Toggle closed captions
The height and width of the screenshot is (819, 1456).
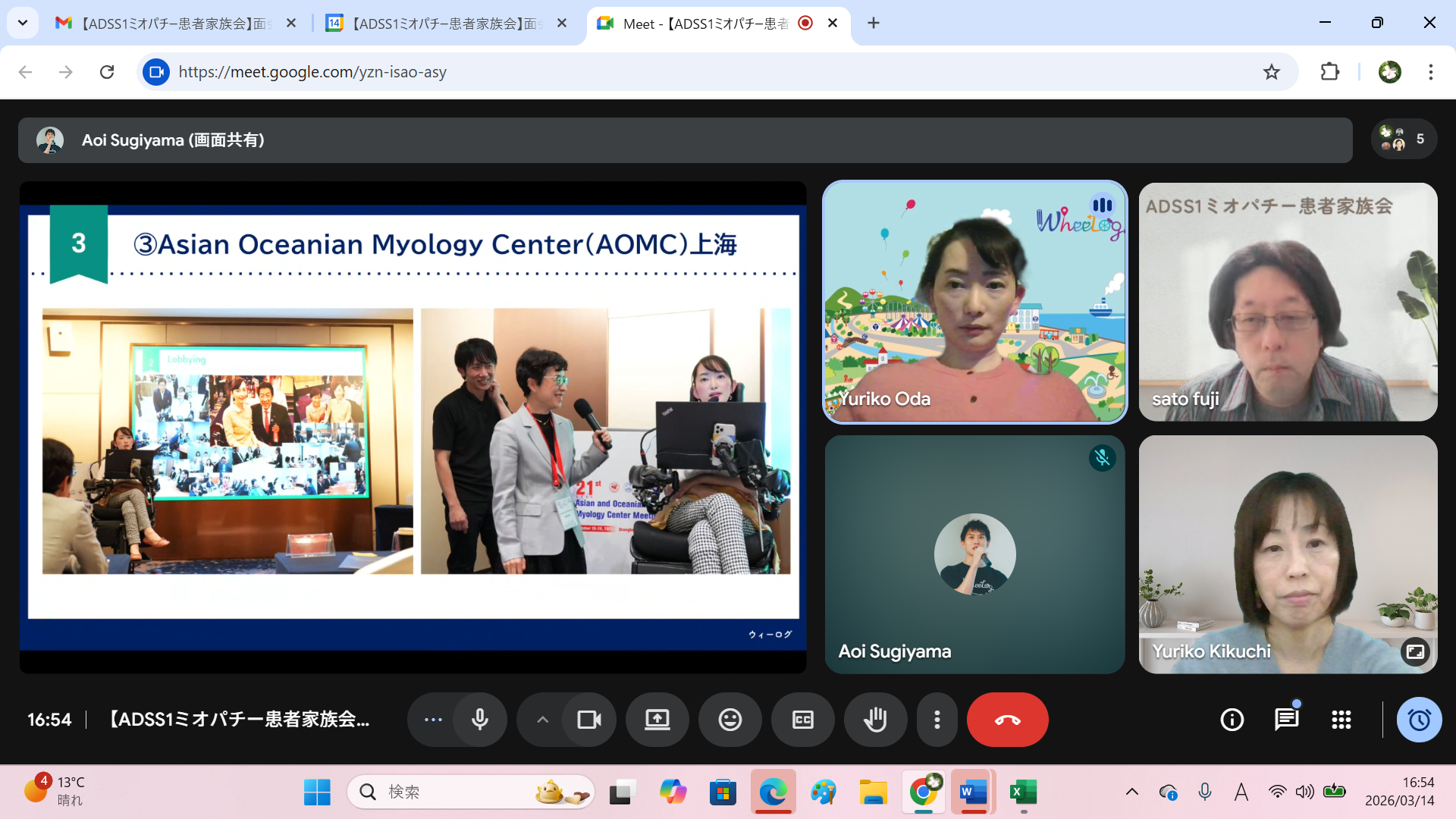coord(802,720)
